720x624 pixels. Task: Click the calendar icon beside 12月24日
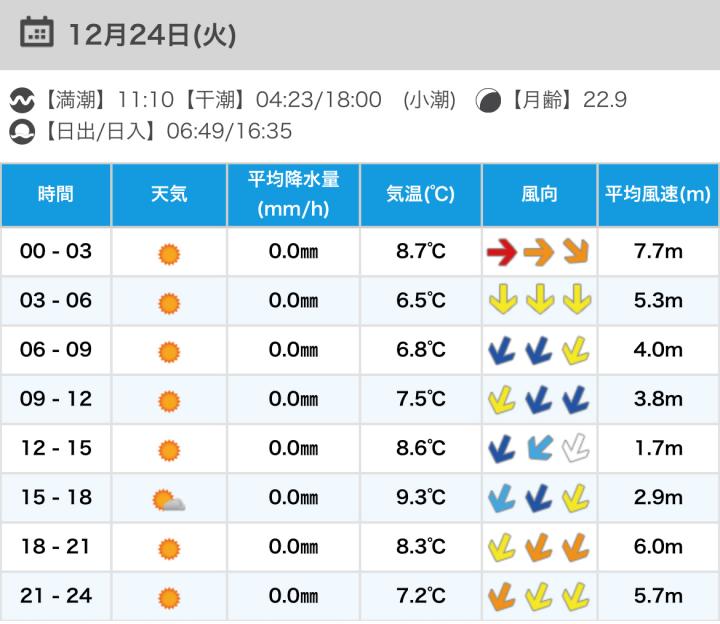pyautogui.click(x=37, y=32)
